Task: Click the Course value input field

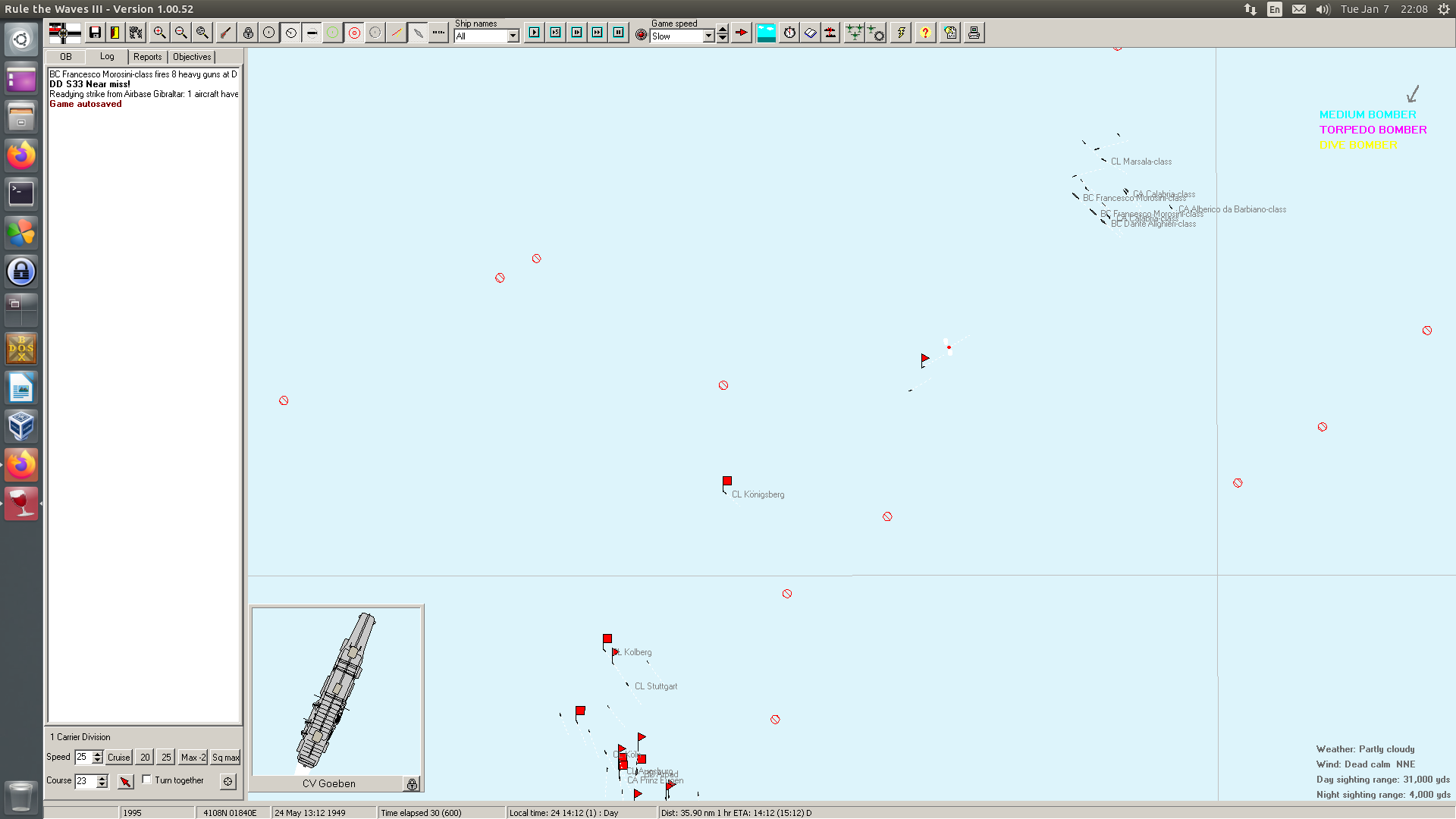Action: 86,780
